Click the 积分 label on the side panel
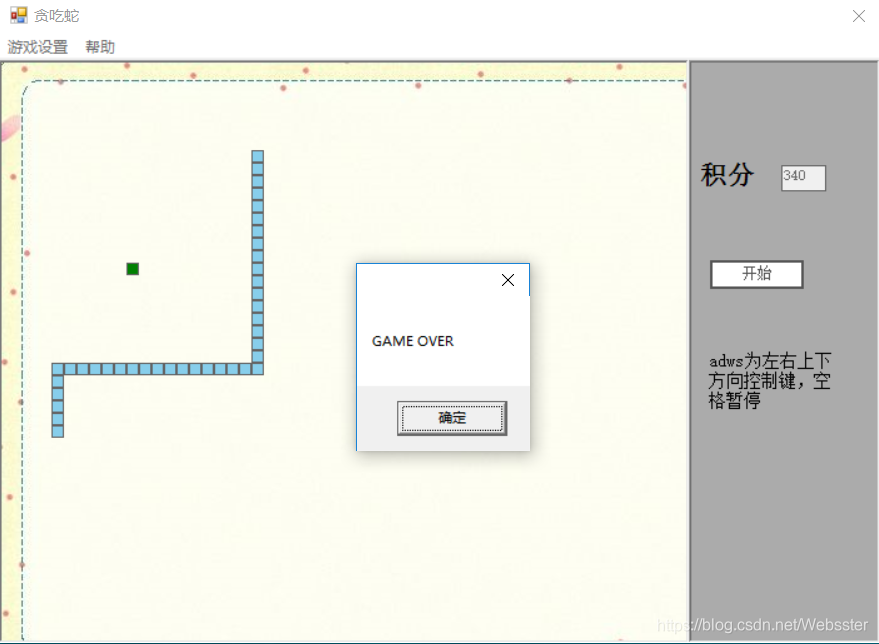This screenshot has width=879, height=644. (727, 176)
